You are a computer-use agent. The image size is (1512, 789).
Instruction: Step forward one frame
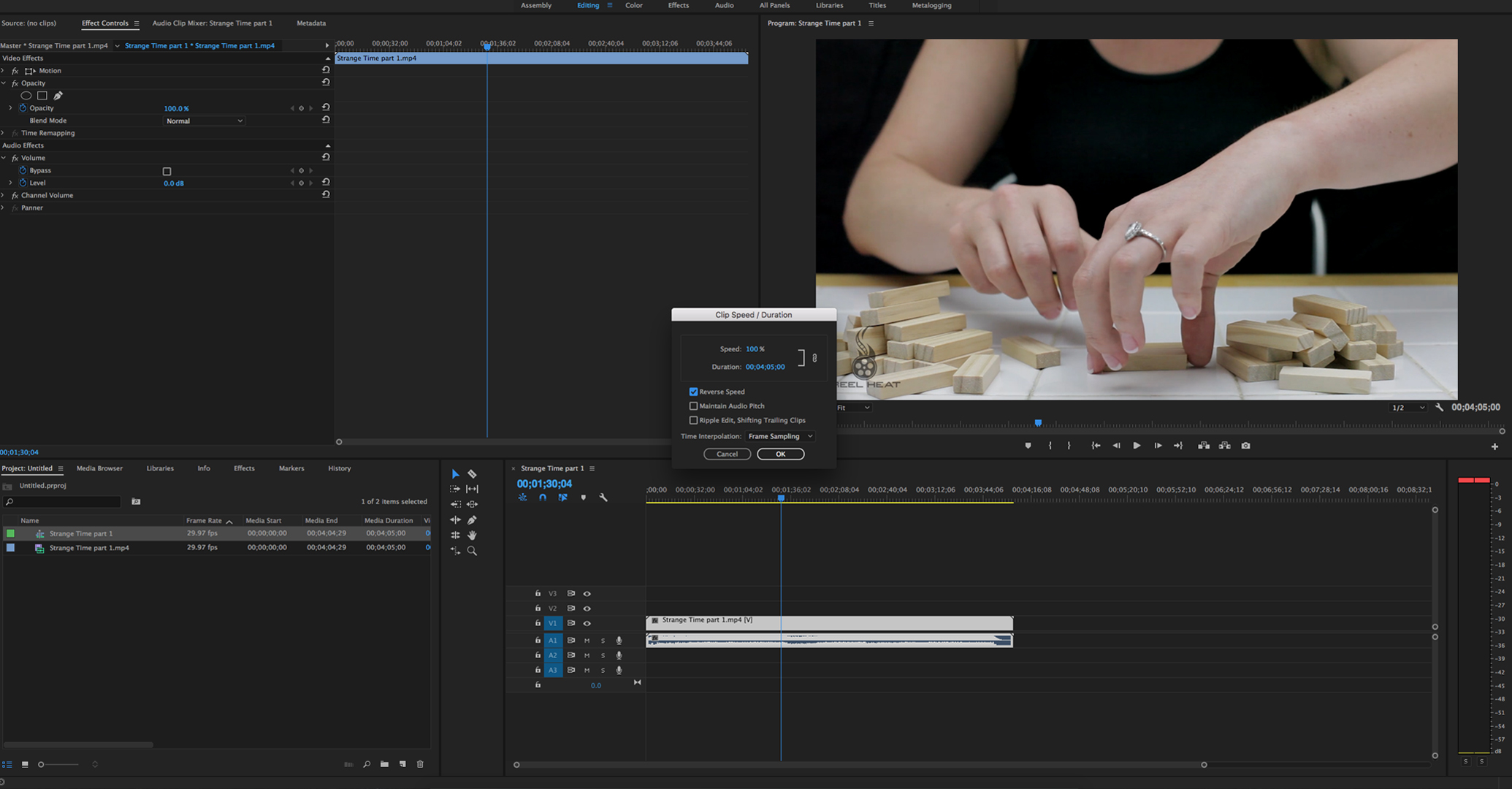coord(1158,446)
